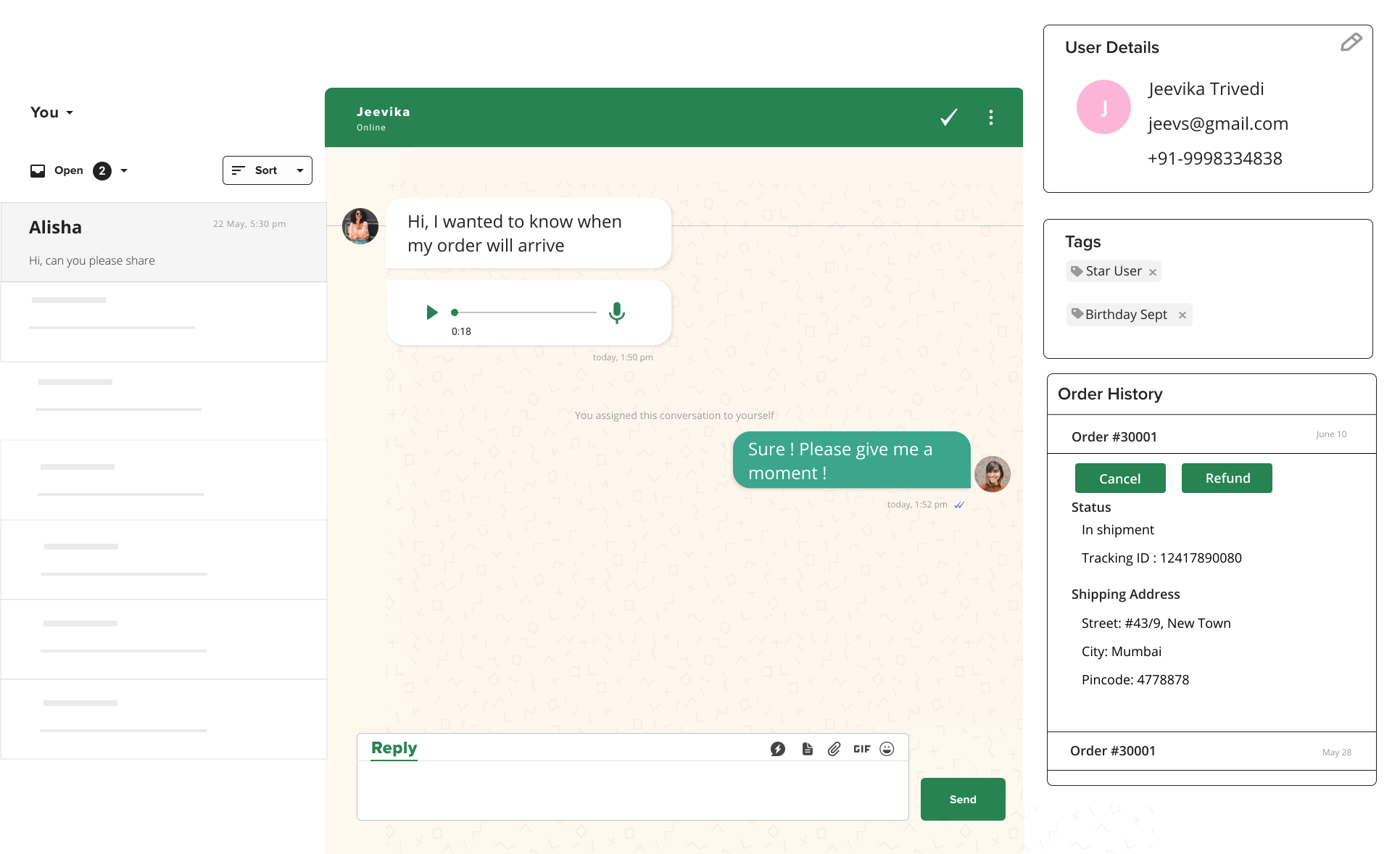
Task: Open the three-dot more options menu
Action: coord(990,117)
